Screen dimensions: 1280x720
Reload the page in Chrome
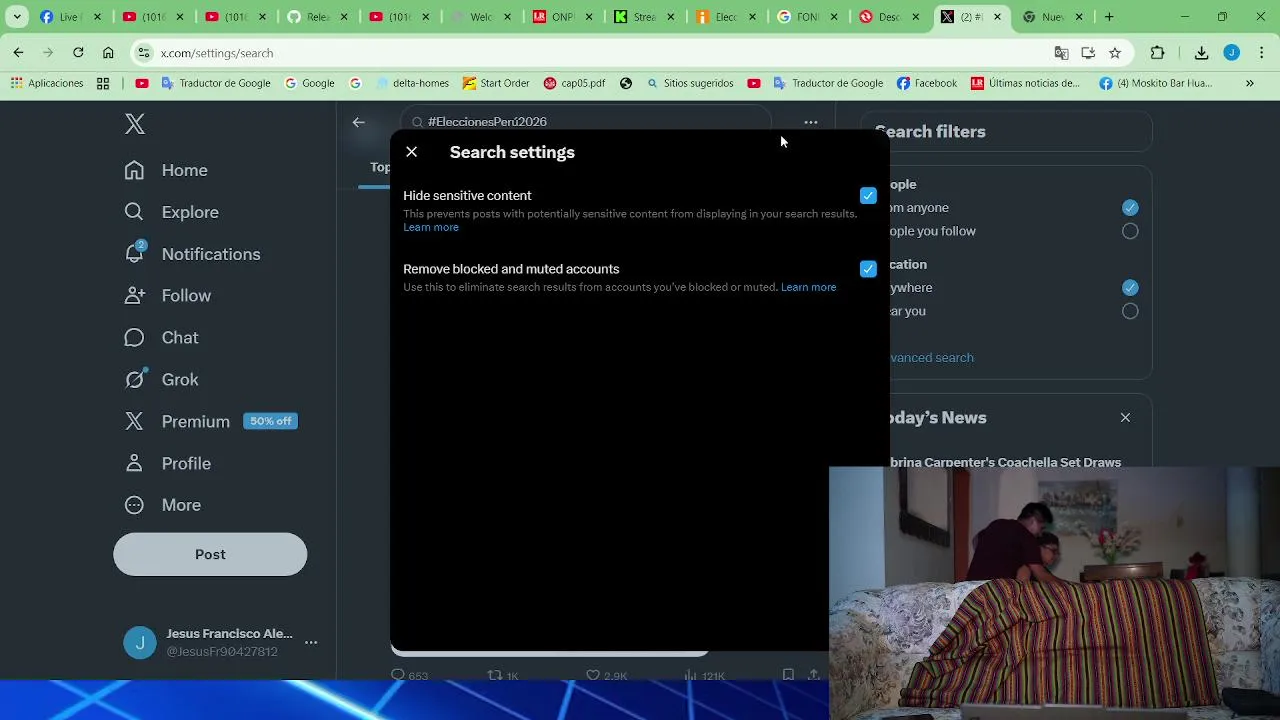(78, 53)
